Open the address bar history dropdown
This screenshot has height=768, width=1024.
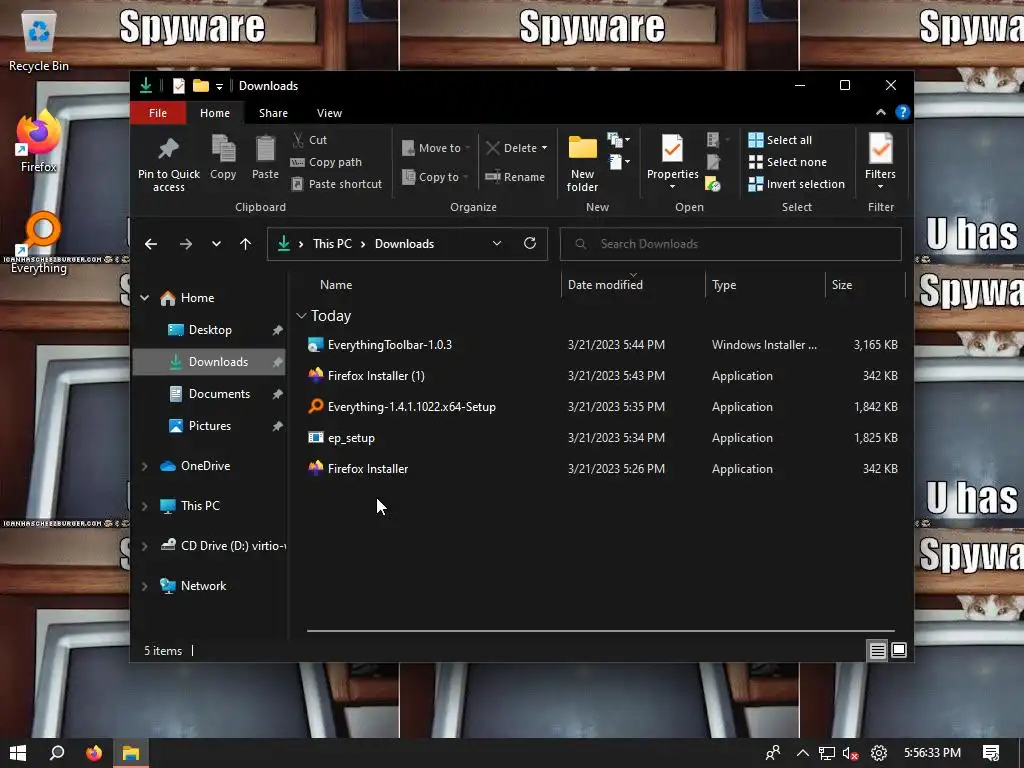tap(497, 244)
